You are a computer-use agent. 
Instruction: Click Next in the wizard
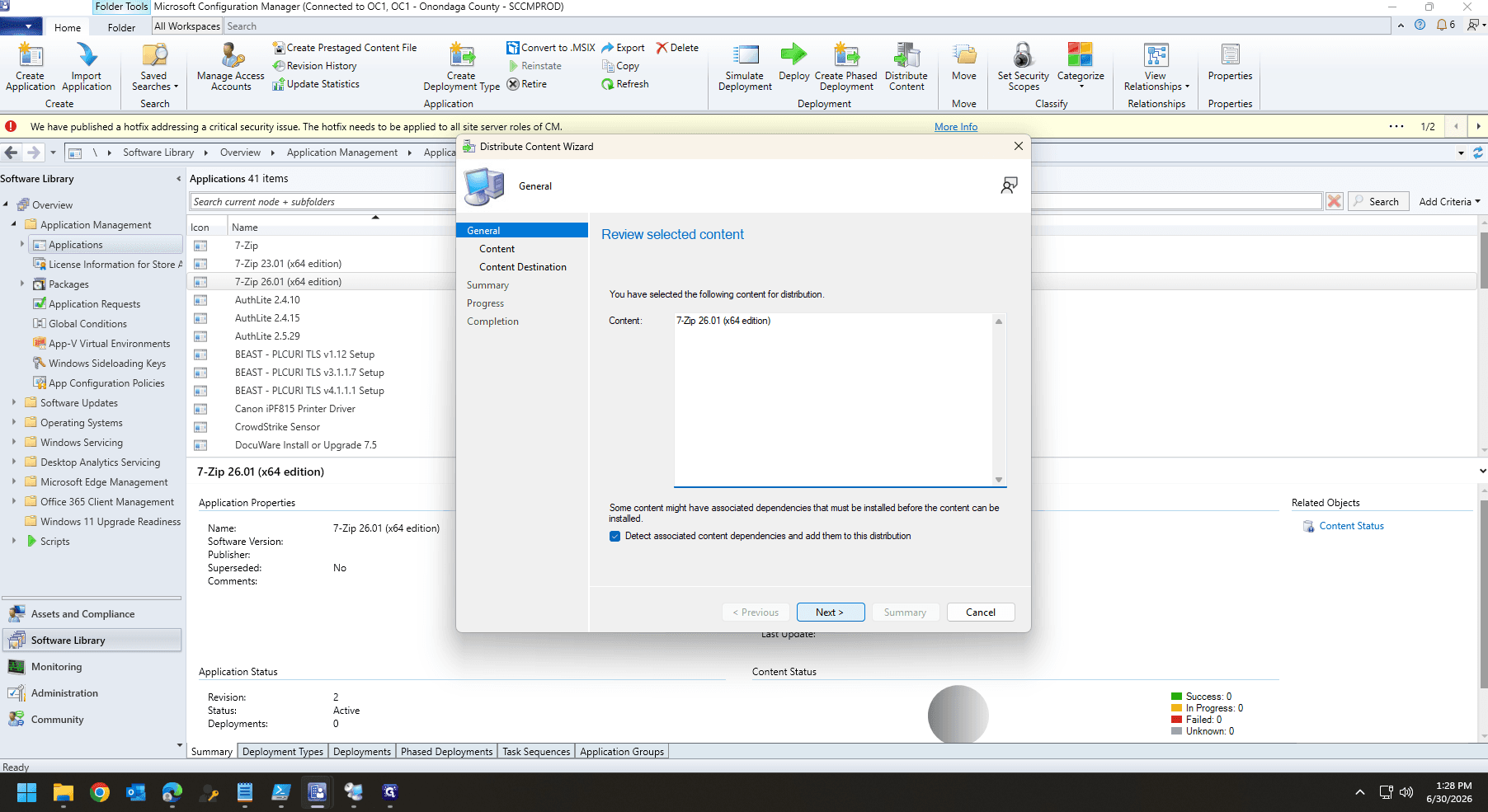click(x=831, y=612)
